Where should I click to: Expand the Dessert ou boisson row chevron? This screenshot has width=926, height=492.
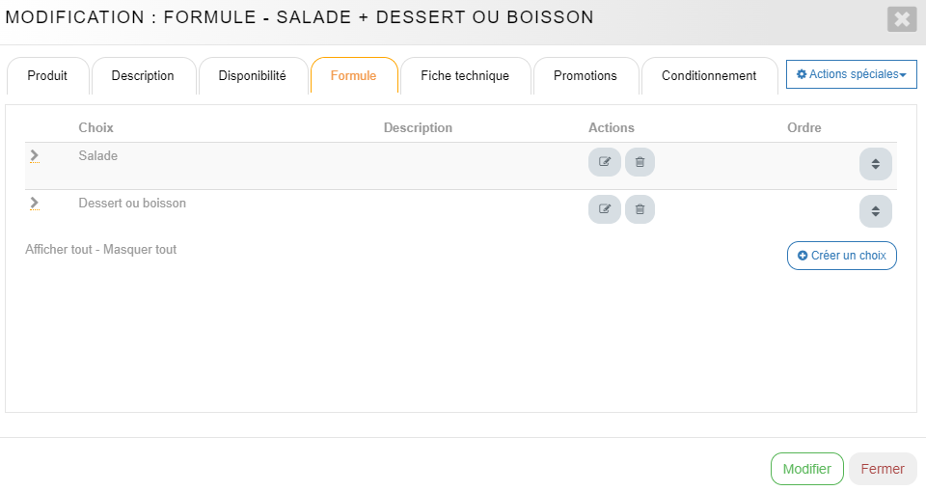[x=34, y=203]
